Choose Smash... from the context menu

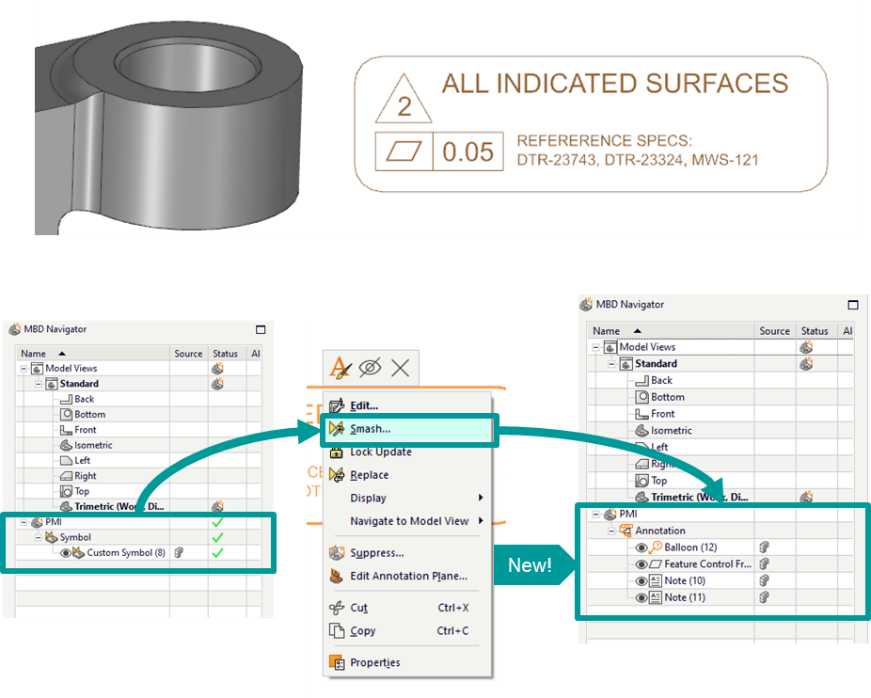coord(370,429)
